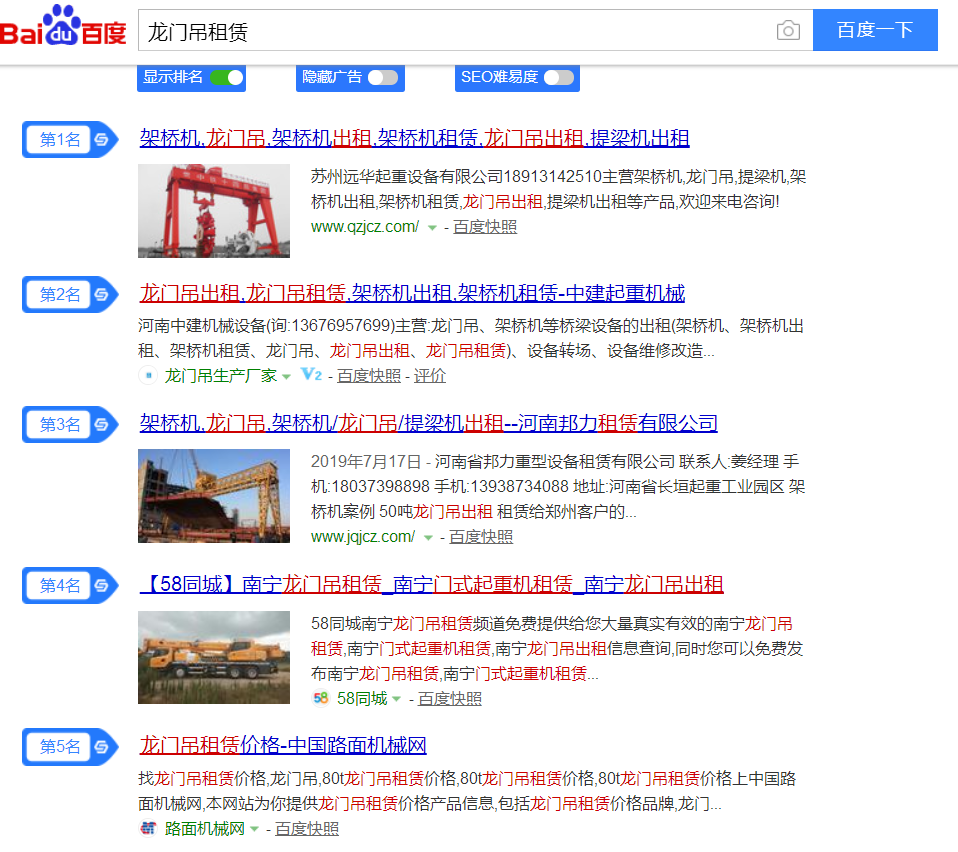
Task: Open the 【58同城】南宁龙门吊租赁 result title
Action: [431, 584]
